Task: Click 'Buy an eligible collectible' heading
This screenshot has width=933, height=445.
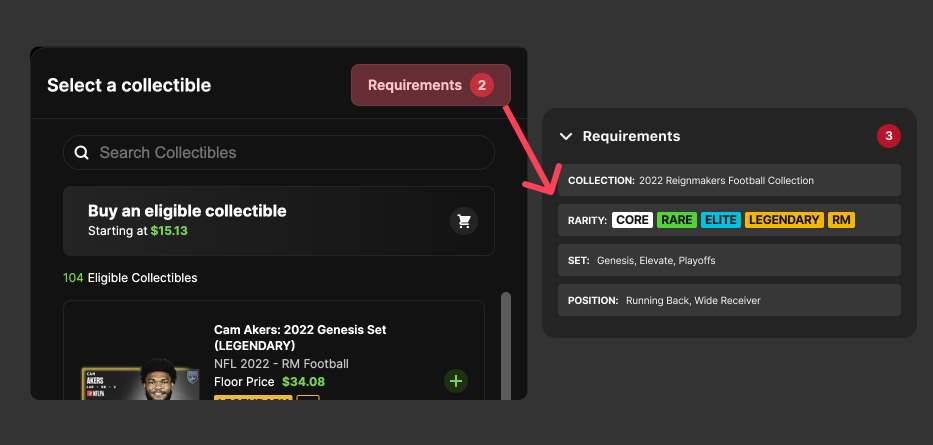Action: point(187,211)
